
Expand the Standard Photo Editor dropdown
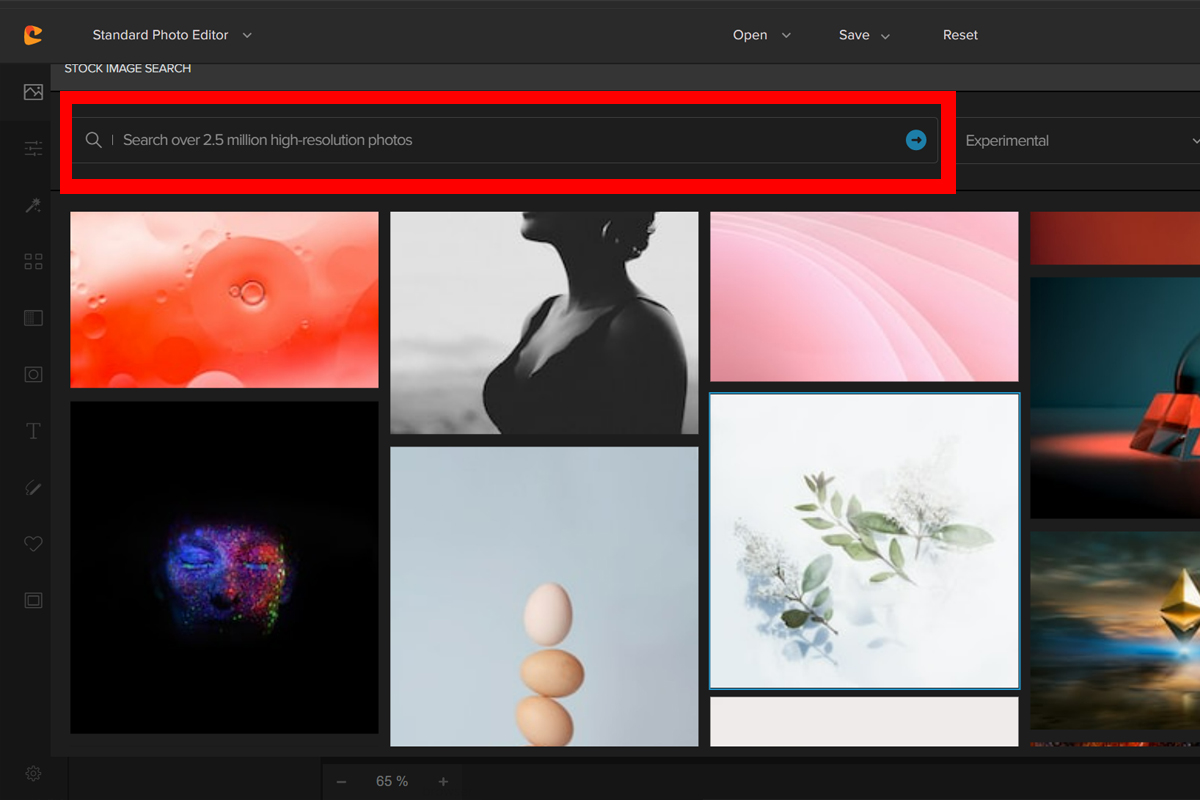tap(172, 35)
